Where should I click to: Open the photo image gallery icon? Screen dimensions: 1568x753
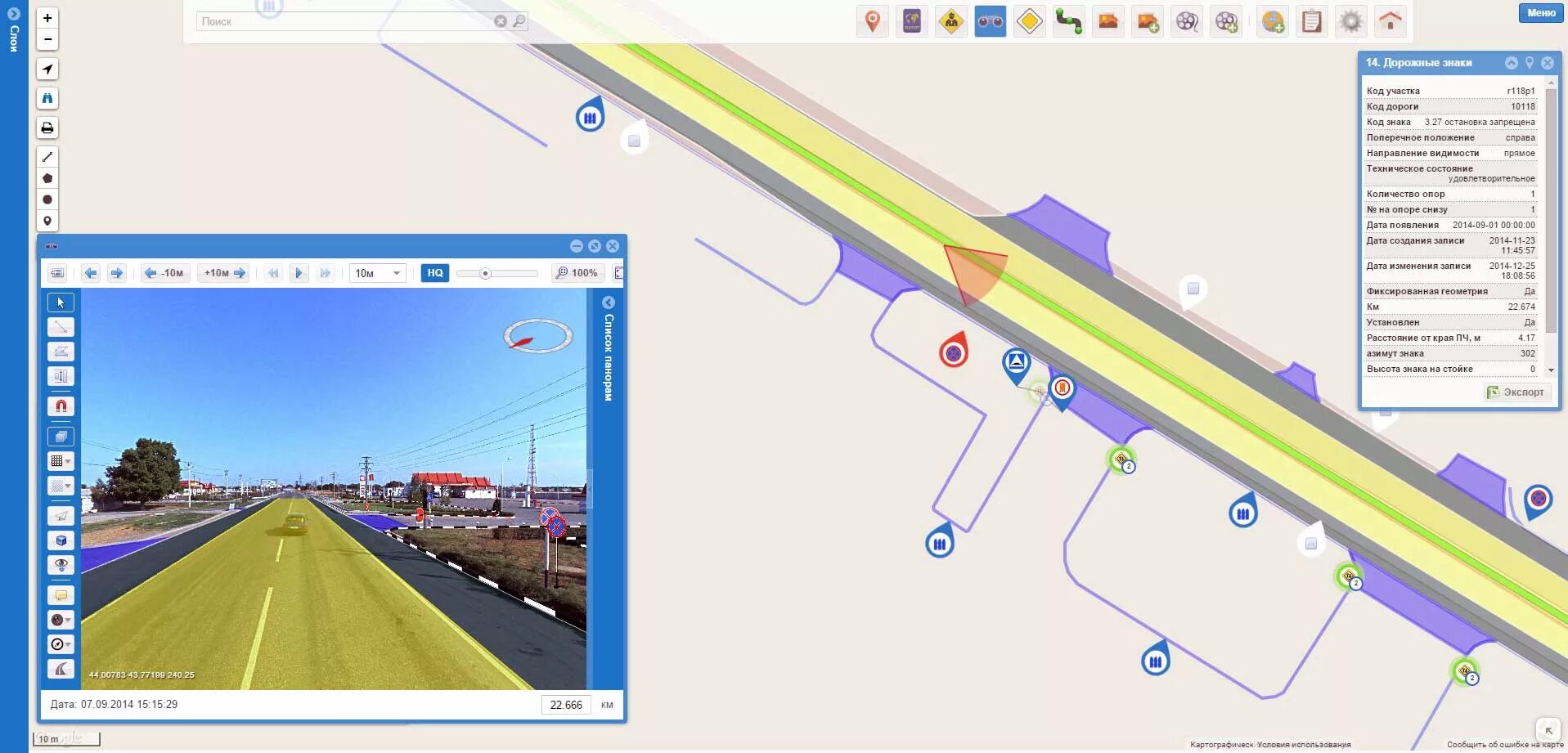tap(1107, 21)
